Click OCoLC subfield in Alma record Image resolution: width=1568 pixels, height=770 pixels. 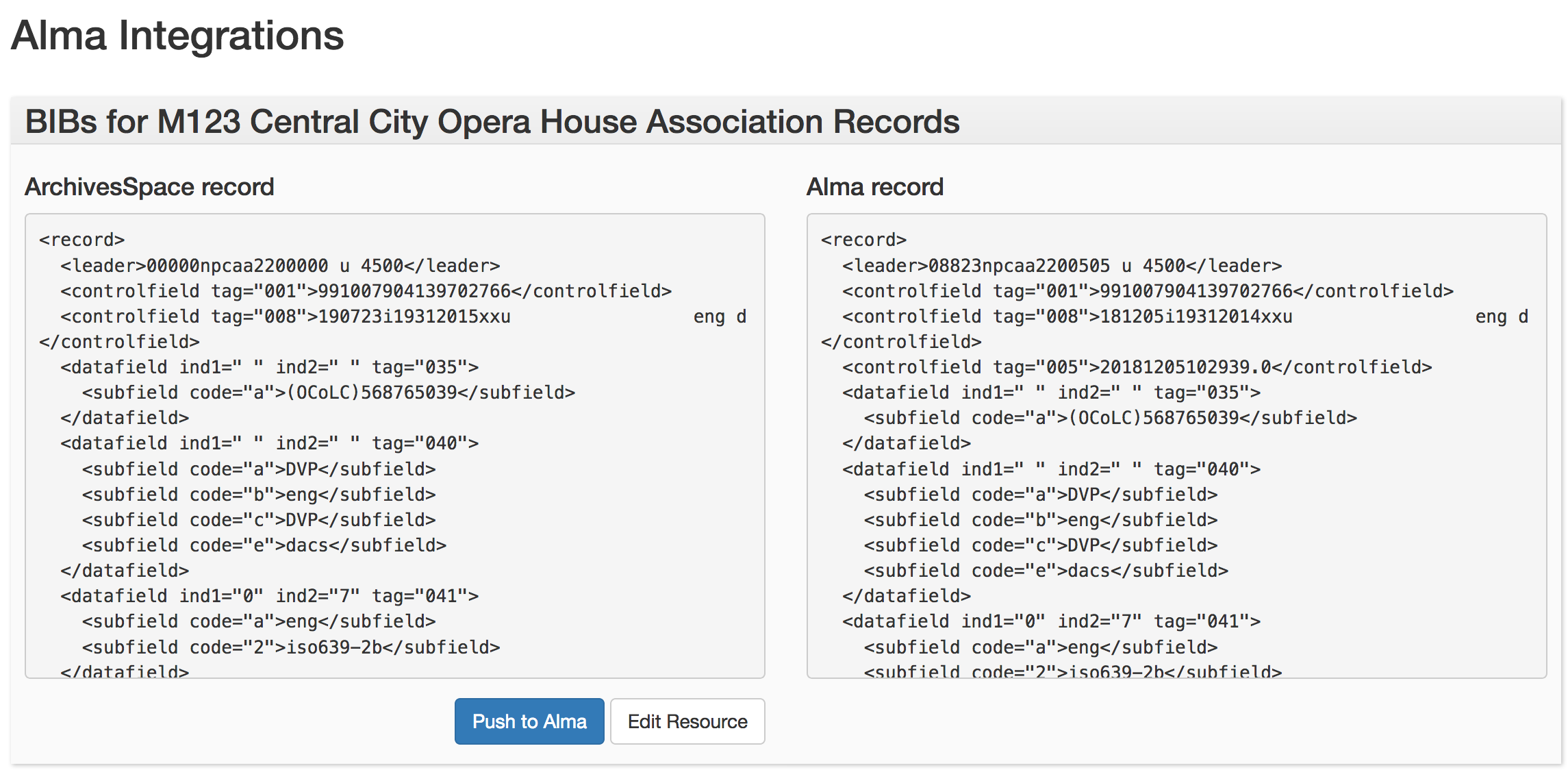1109,418
